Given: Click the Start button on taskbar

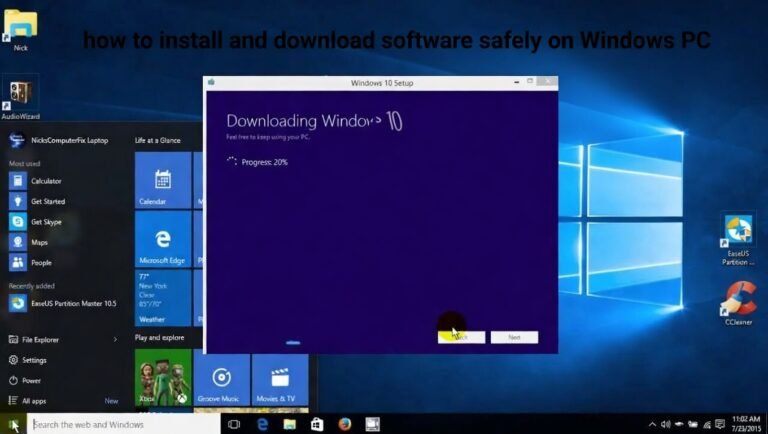Looking at the screenshot, I should (x=13, y=424).
